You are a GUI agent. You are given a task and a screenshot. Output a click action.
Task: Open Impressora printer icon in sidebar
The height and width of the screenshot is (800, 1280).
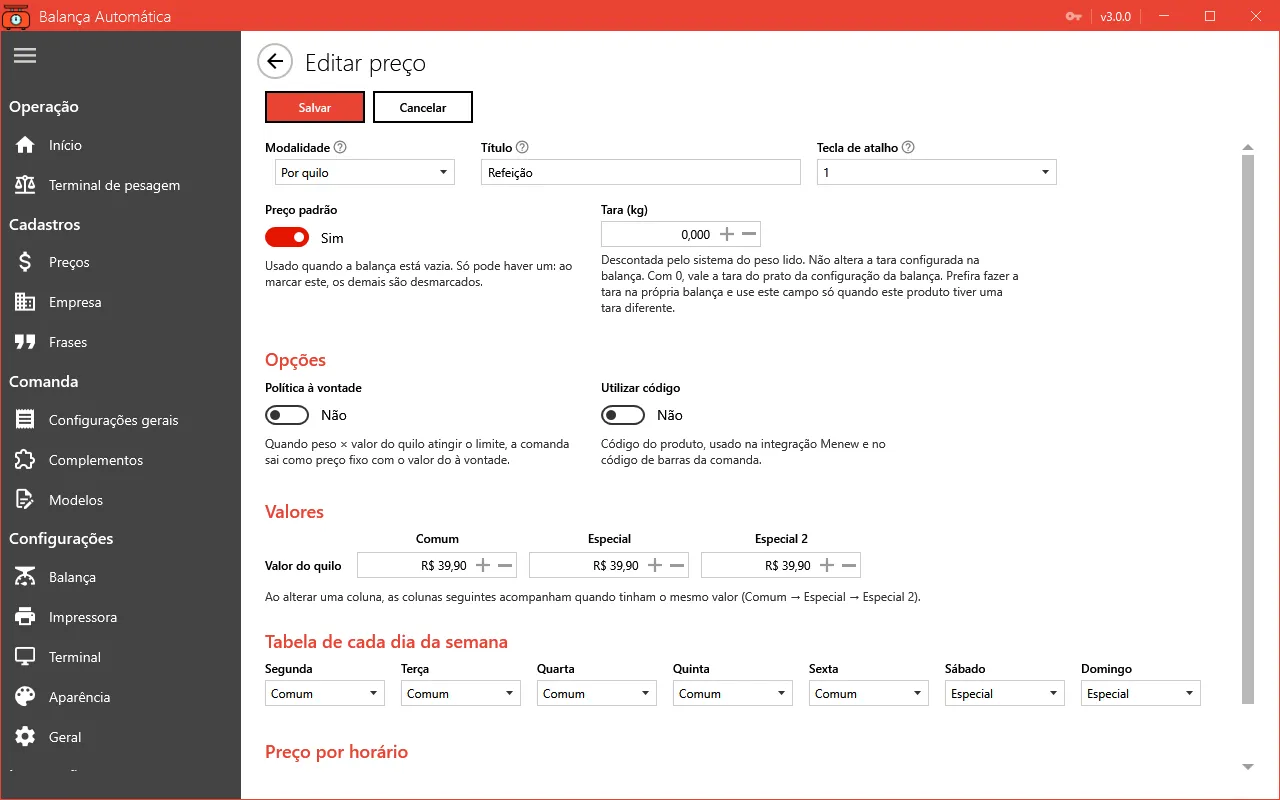(x=26, y=617)
